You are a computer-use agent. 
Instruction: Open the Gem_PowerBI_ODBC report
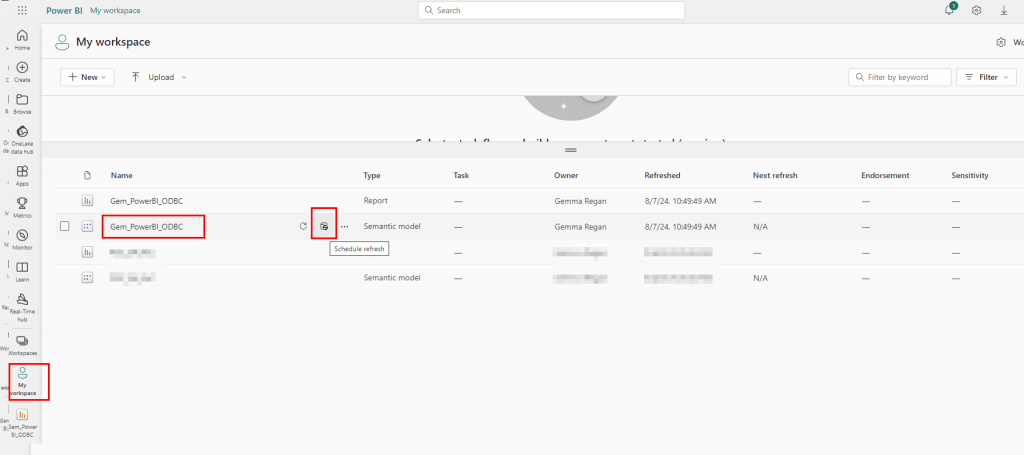pyautogui.click(x=146, y=201)
